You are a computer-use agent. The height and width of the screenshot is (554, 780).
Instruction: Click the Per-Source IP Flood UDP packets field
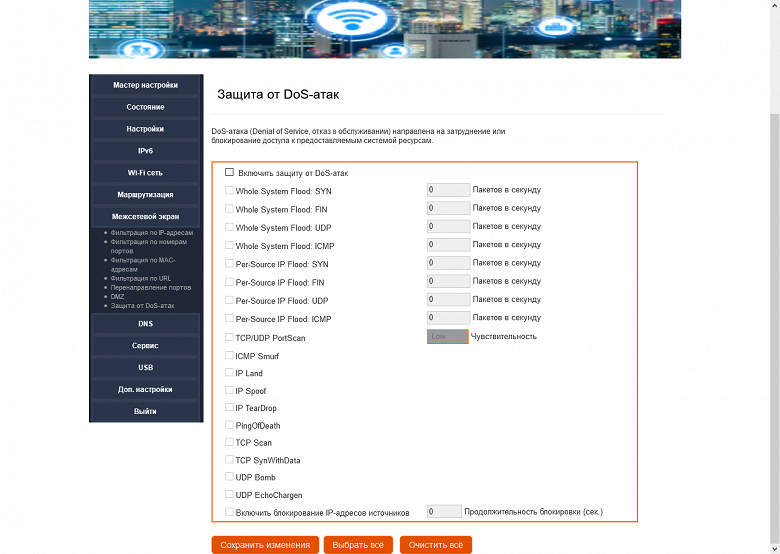coord(449,299)
